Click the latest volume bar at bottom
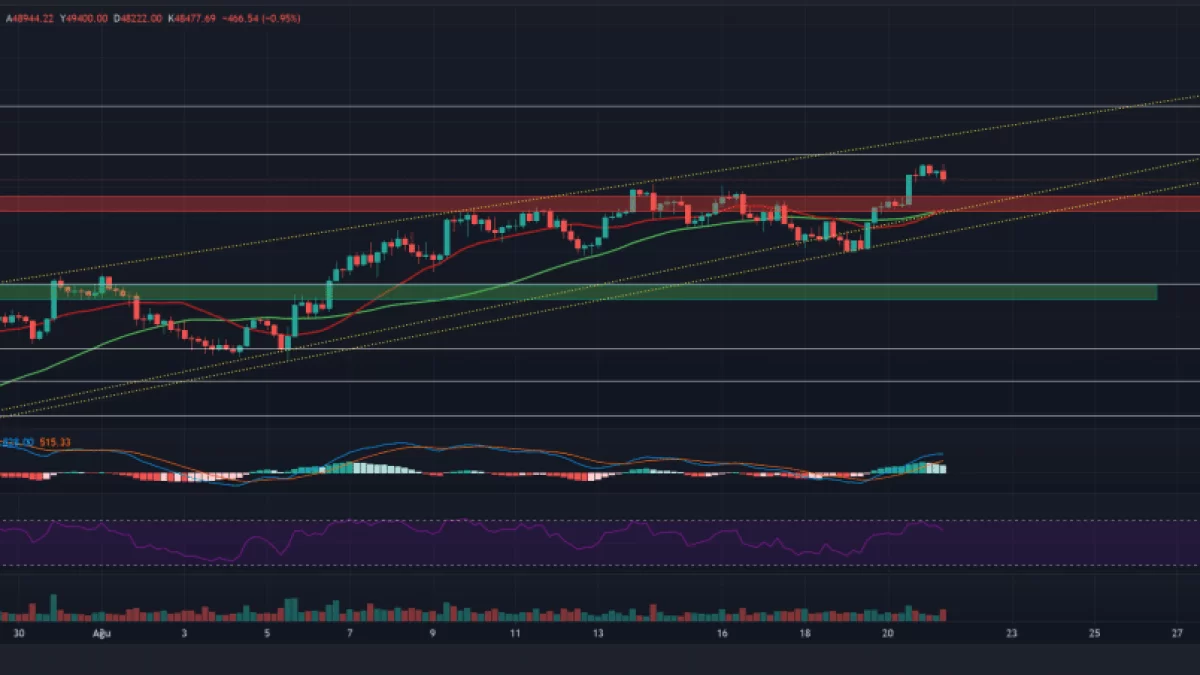 point(943,615)
